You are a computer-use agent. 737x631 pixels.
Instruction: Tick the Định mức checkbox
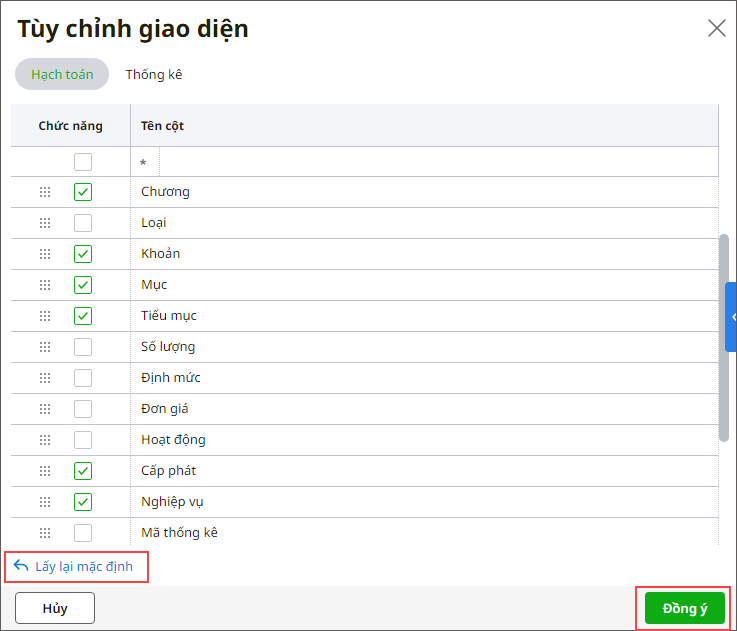click(x=83, y=378)
